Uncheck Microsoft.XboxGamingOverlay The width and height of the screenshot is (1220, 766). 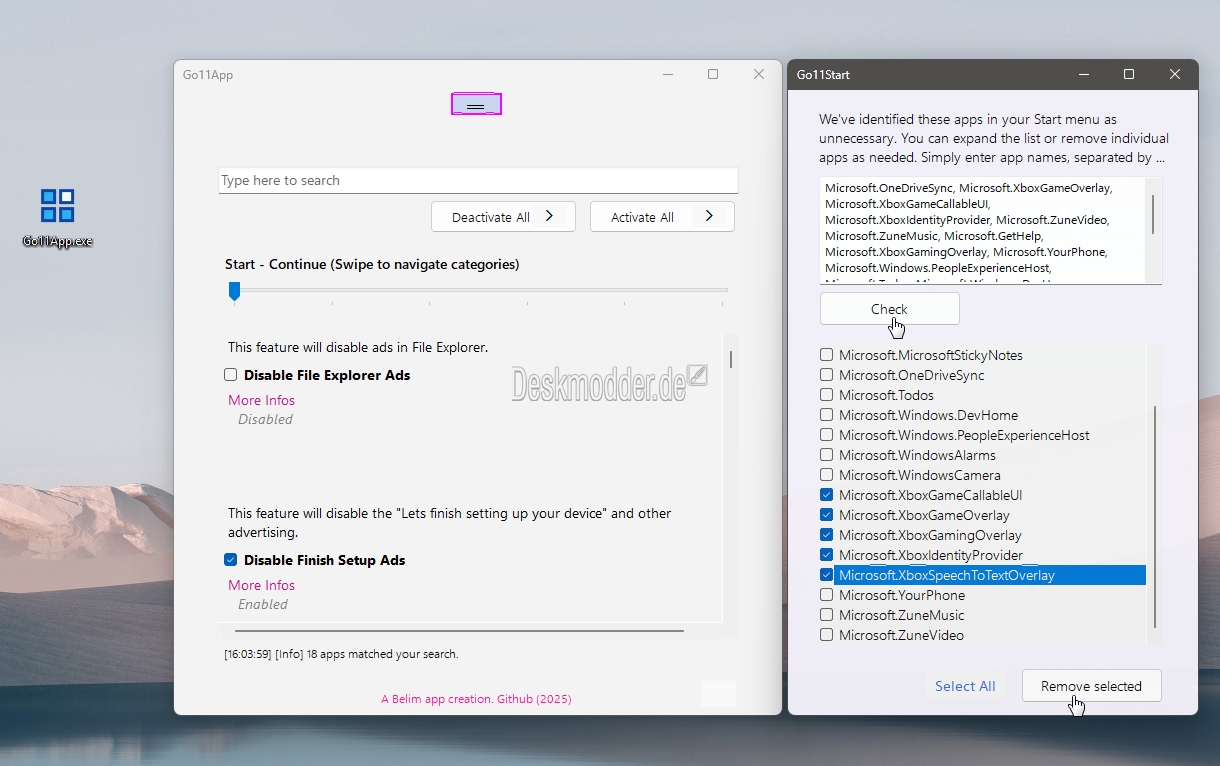pos(826,535)
